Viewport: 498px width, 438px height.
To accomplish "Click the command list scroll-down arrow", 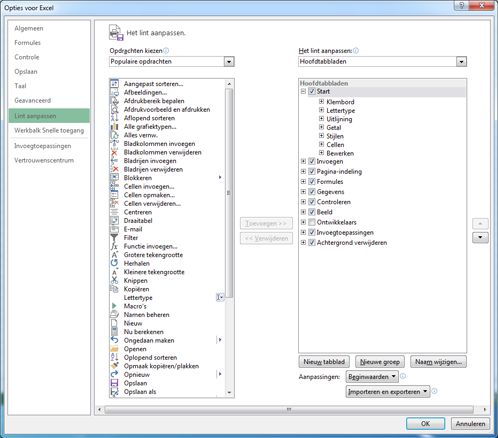I will click(229, 393).
